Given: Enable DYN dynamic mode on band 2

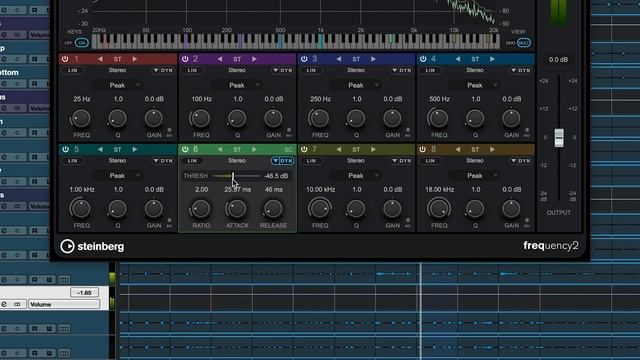Looking at the screenshot, I should pyautogui.click(x=282, y=70).
